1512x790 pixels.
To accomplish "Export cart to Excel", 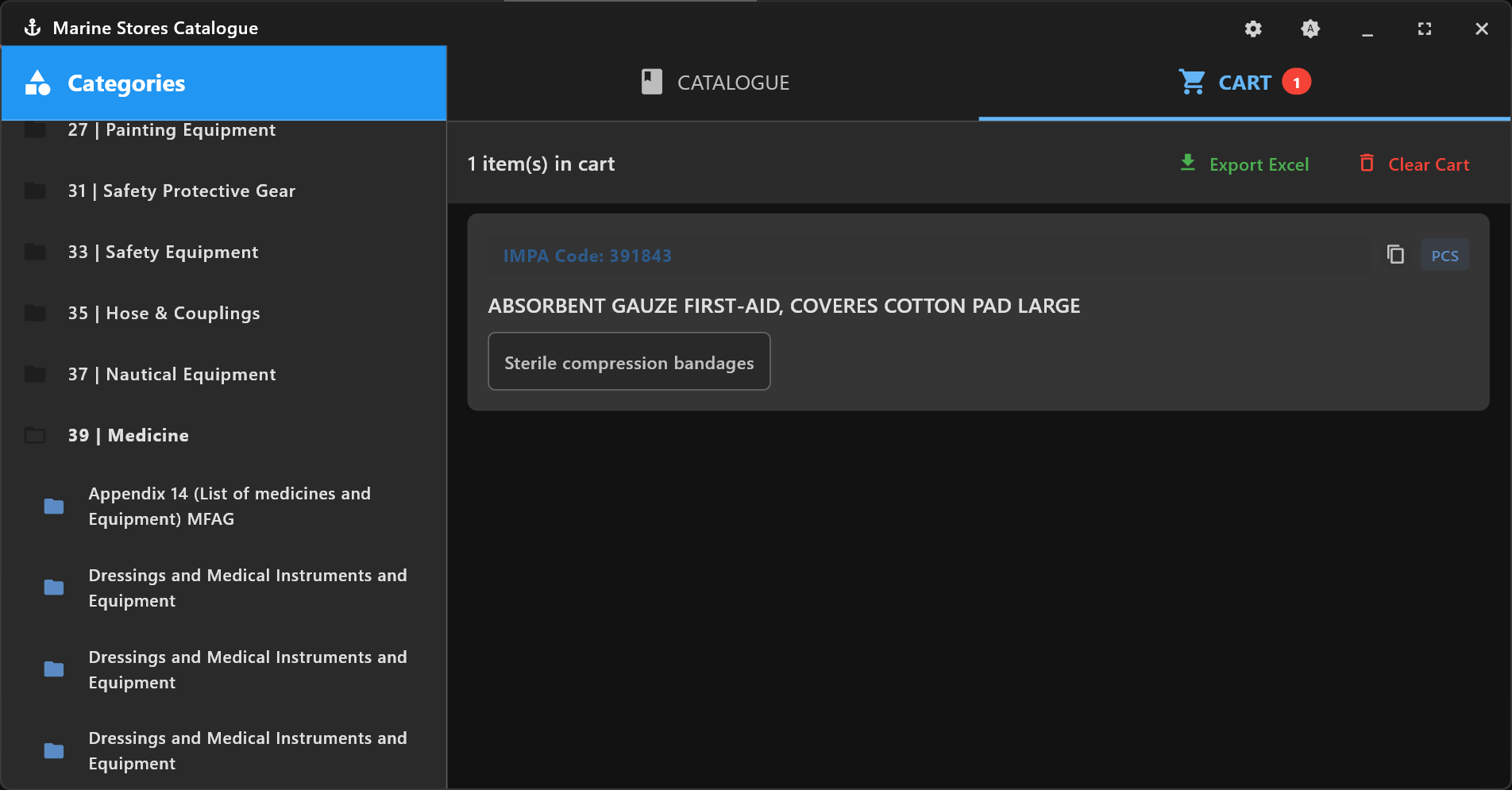I will [x=1244, y=164].
